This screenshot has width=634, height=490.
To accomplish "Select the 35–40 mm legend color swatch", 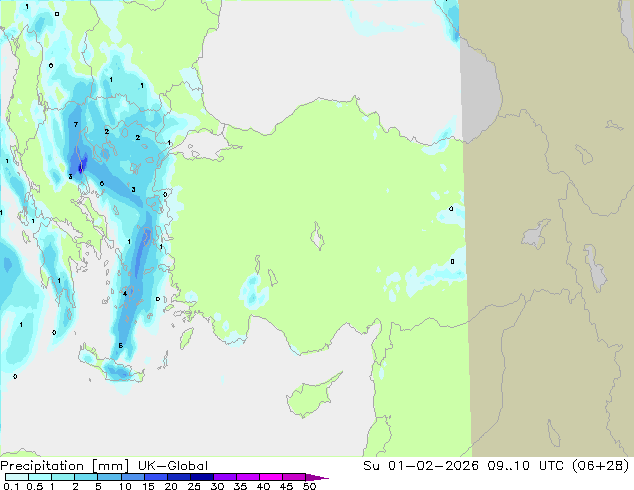I will (x=248, y=477).
